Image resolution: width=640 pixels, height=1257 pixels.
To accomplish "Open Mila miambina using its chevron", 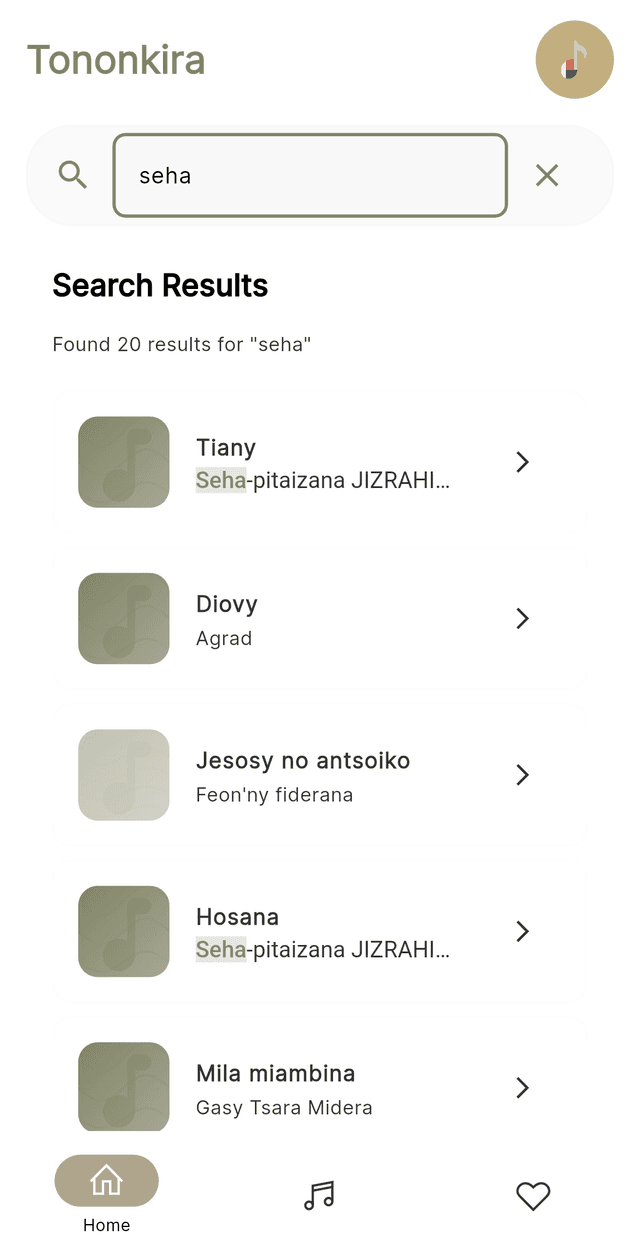I will [522, 1087].
